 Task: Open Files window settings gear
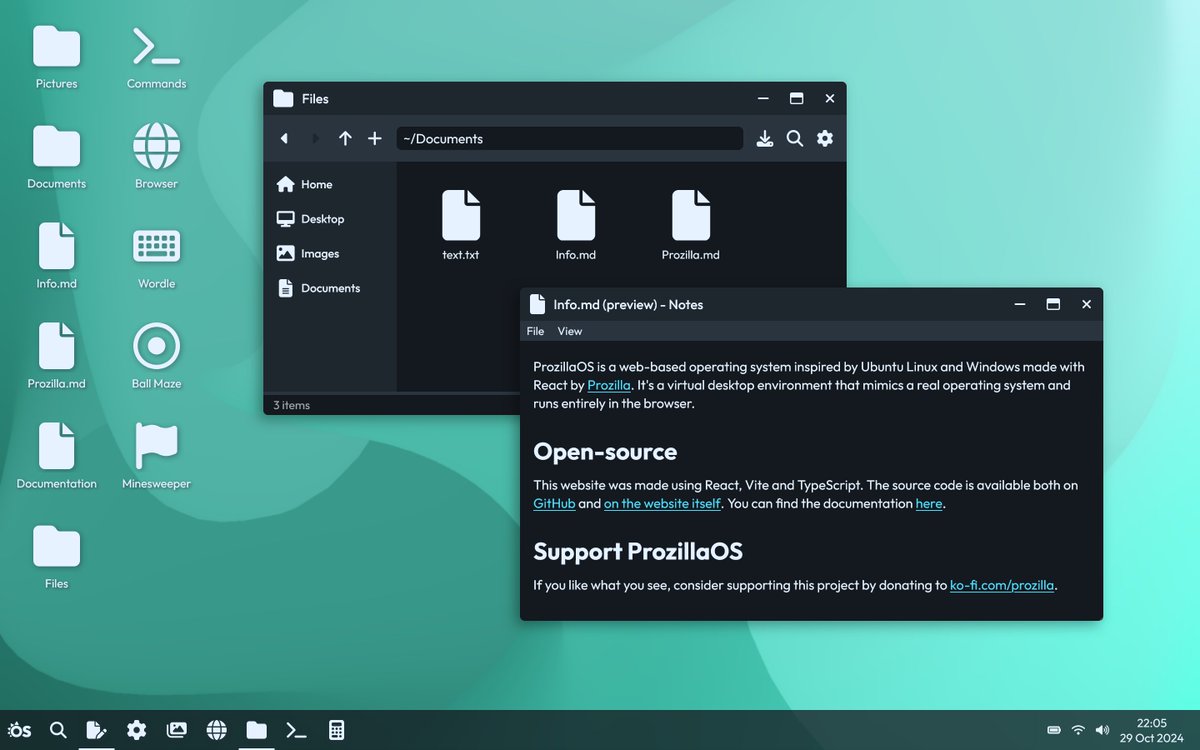[x=825, y=139]
